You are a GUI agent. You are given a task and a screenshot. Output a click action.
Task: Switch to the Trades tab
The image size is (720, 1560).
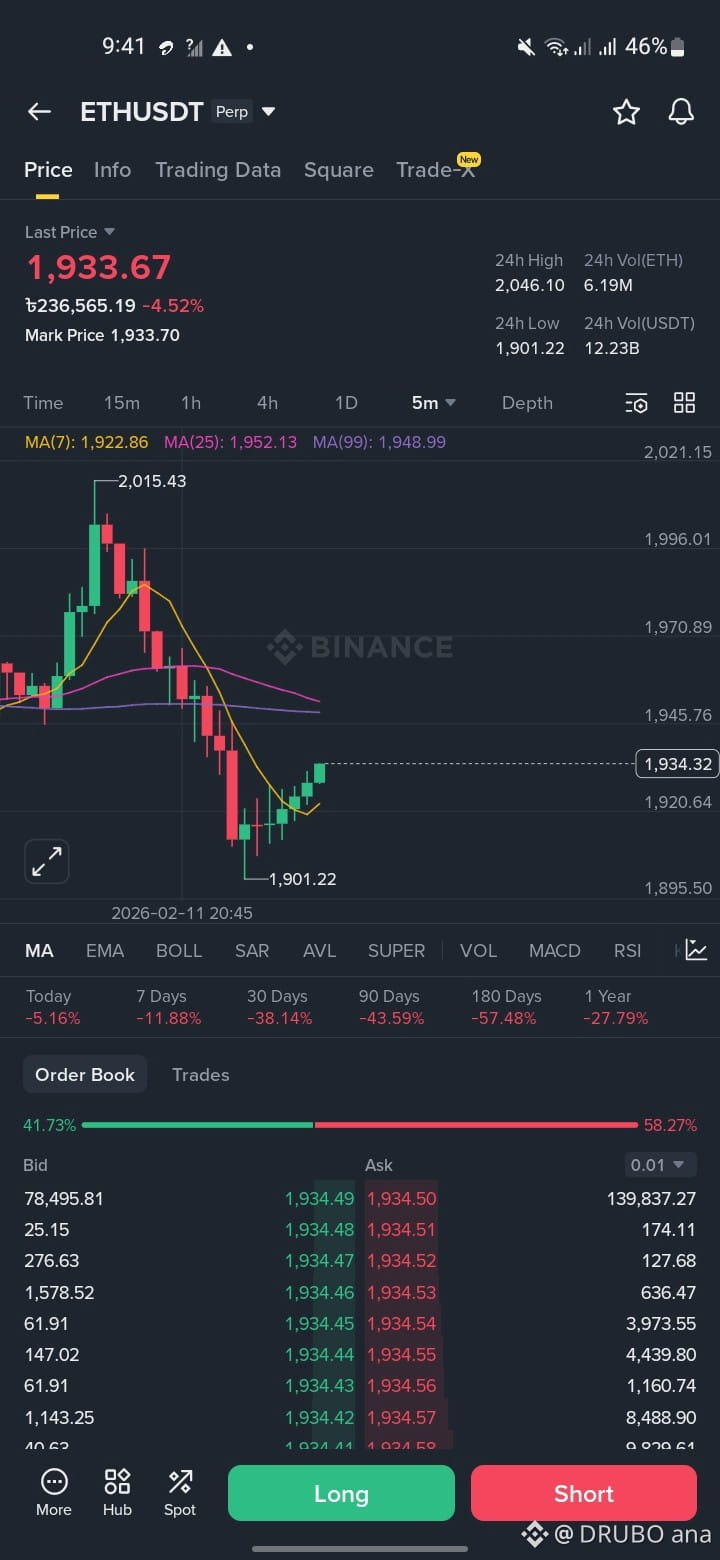[x=201, y=1075]
